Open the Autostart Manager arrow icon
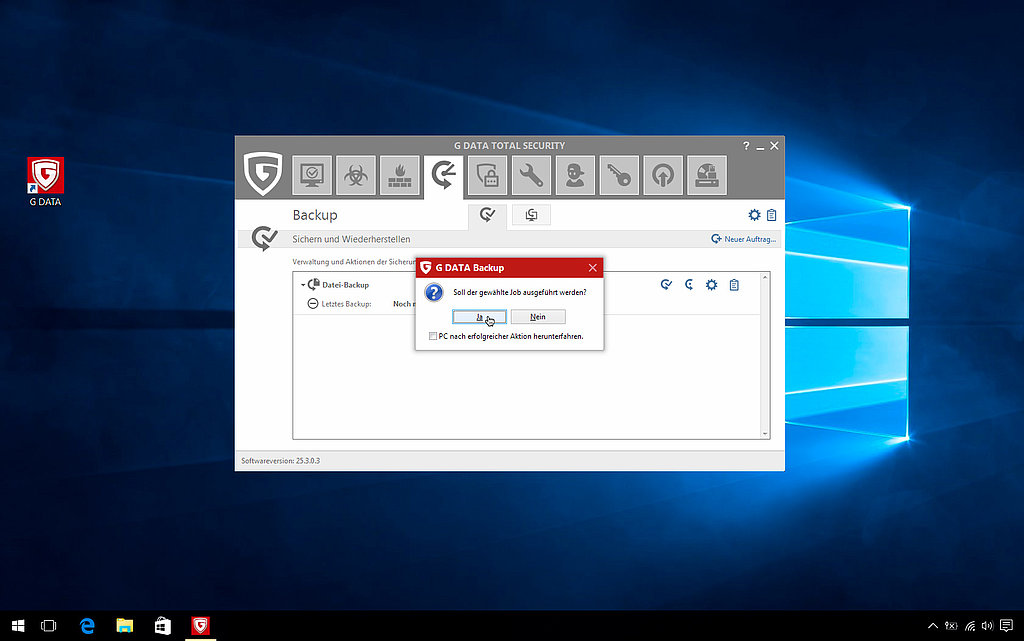The image size is (1024, 641). [663, 176]
